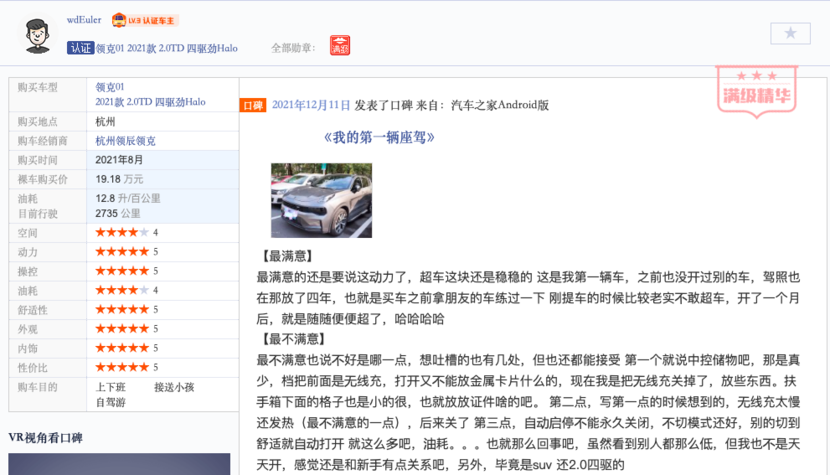Click the 购车经销商 row label
The height and width of the screenshot is (475, 830).
42,141
